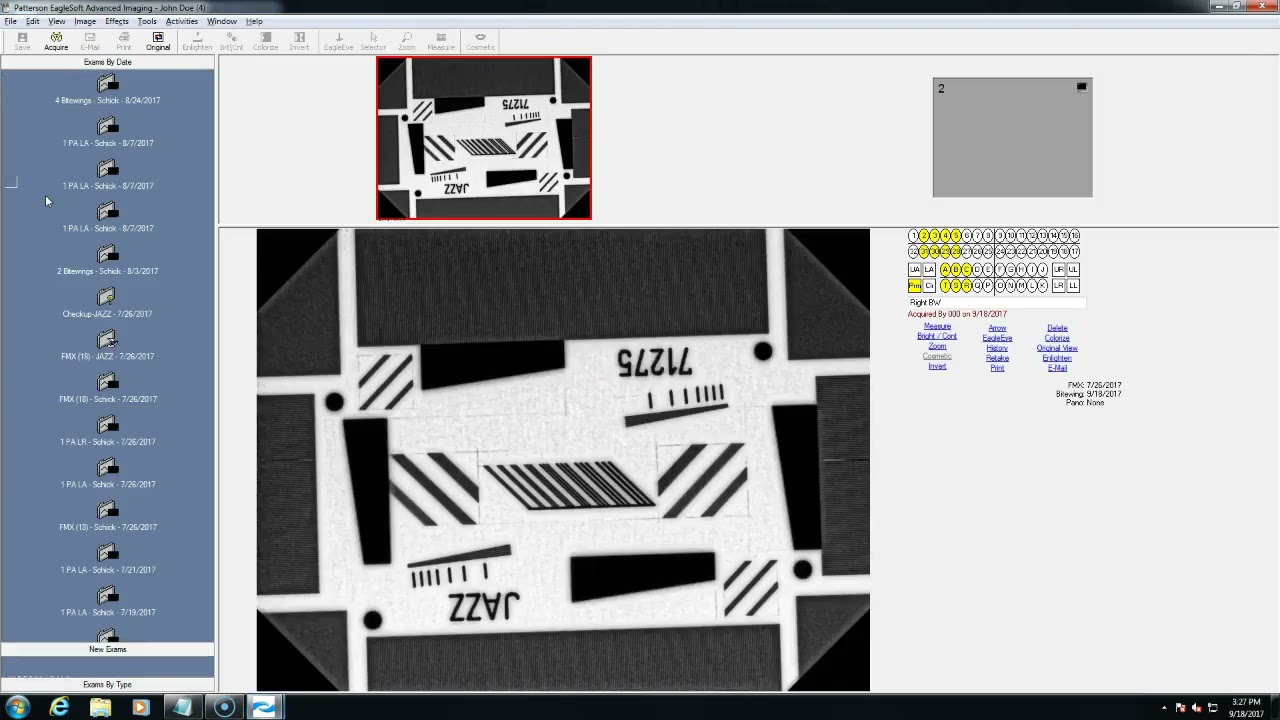Viewport: 1280px width, 720px height.
Task: Select the Zoom magnifier toolbar tool
Action: point(407,41)
